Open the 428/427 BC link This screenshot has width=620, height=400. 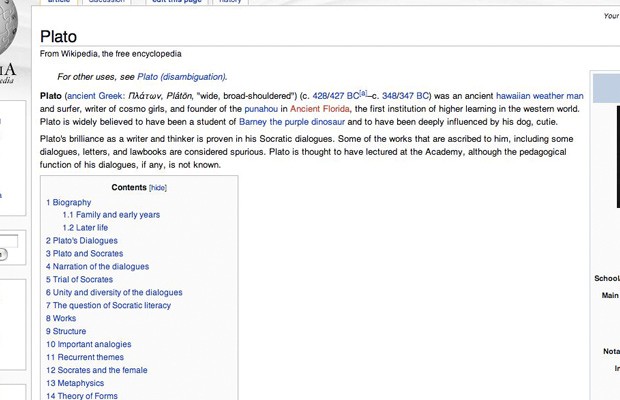(336, 96)
